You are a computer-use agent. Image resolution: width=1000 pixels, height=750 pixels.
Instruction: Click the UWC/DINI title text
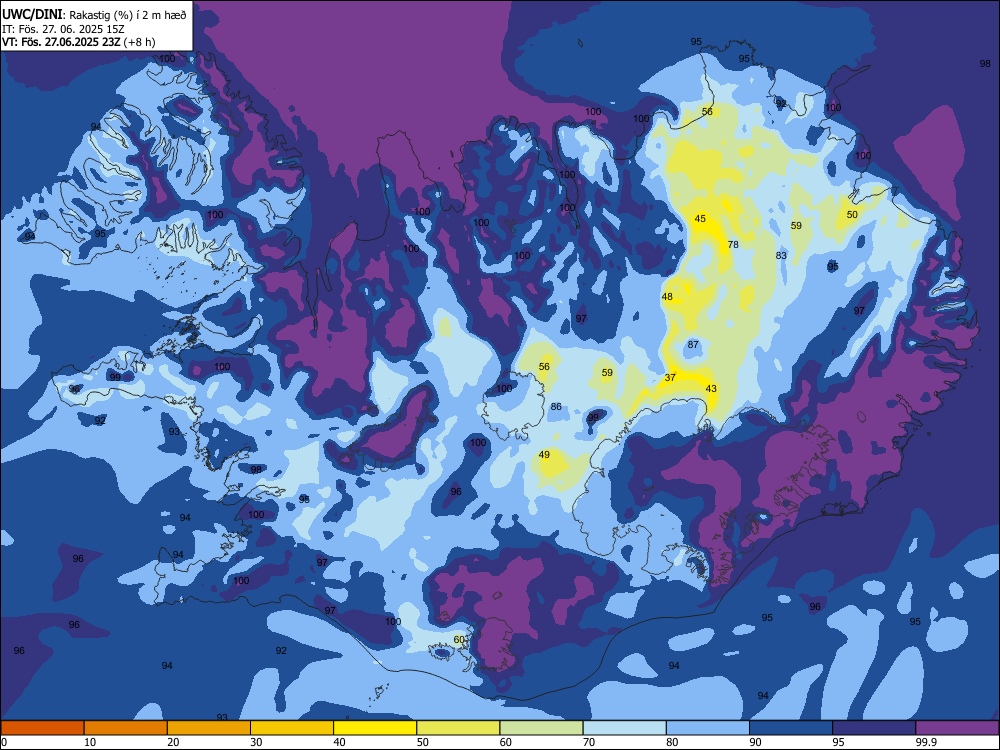click(x=32, y=15)
